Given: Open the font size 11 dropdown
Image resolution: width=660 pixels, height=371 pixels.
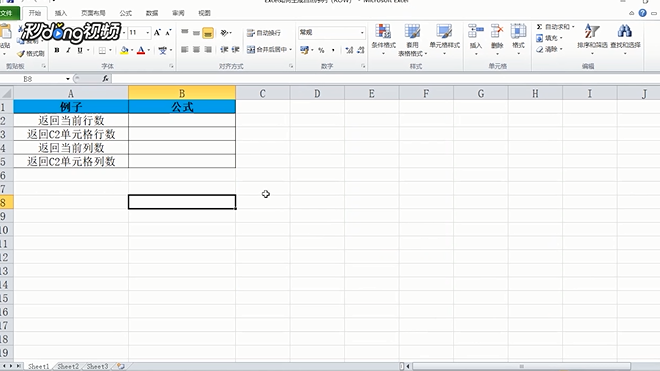Looking at the screenshot, I should pos(148,32).
